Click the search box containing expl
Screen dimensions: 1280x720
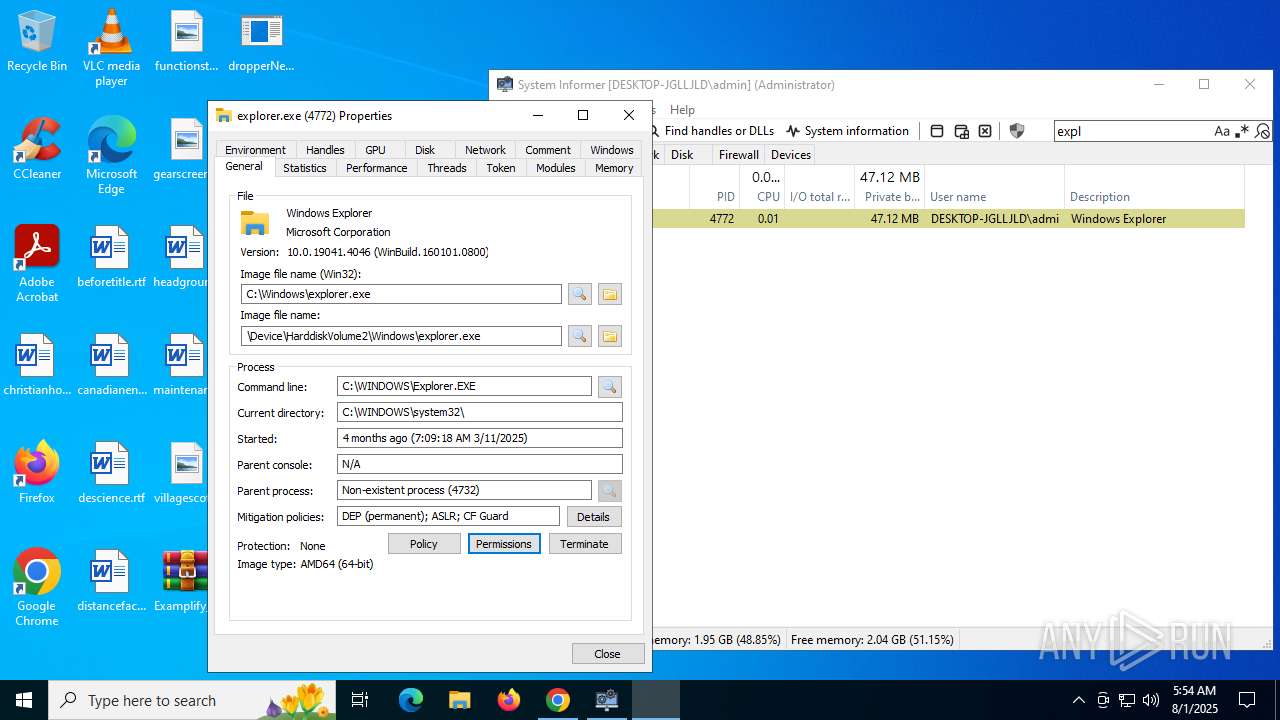[x=1132, y=131]
